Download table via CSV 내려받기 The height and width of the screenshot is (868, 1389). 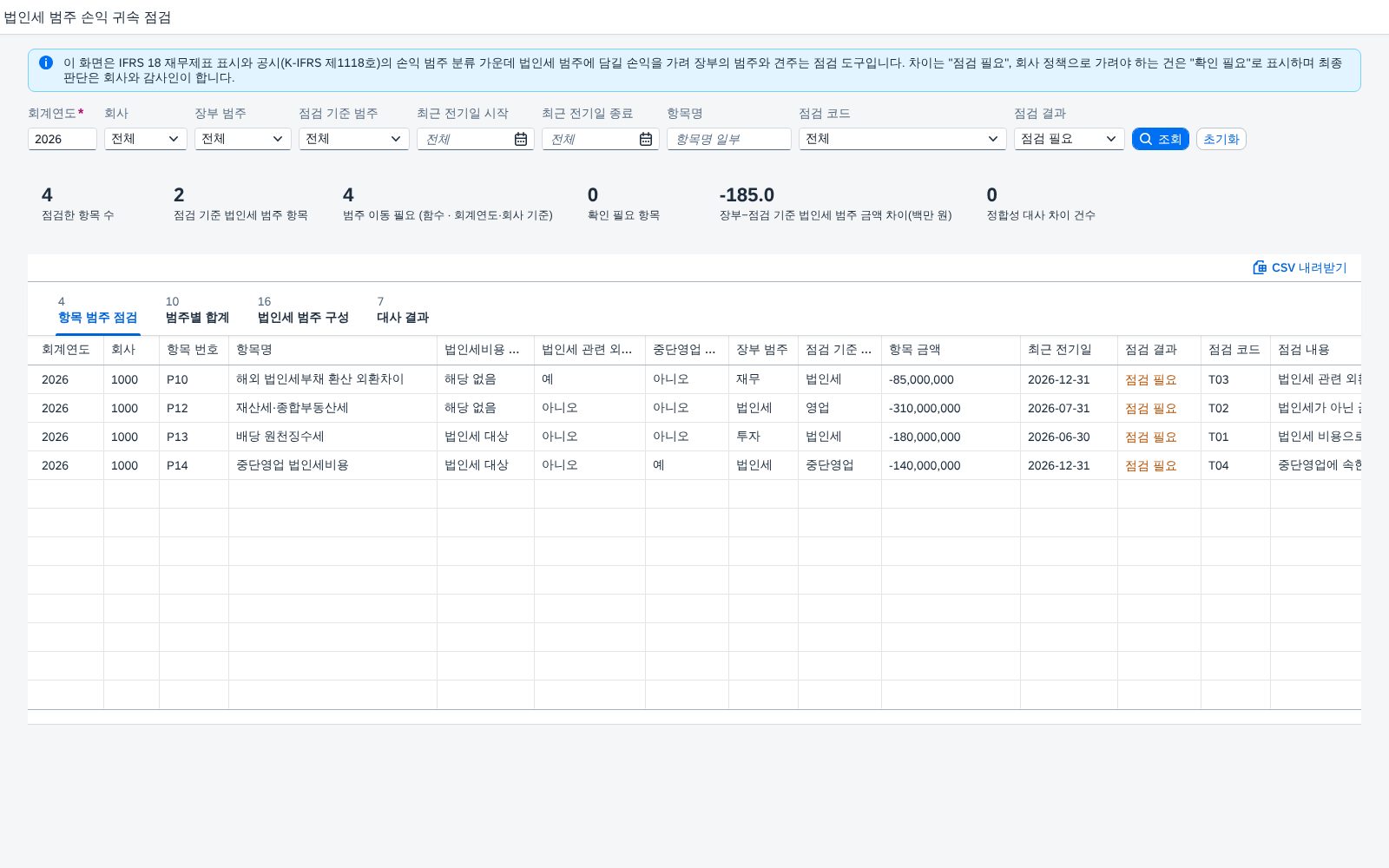(x=1300, y=267)
